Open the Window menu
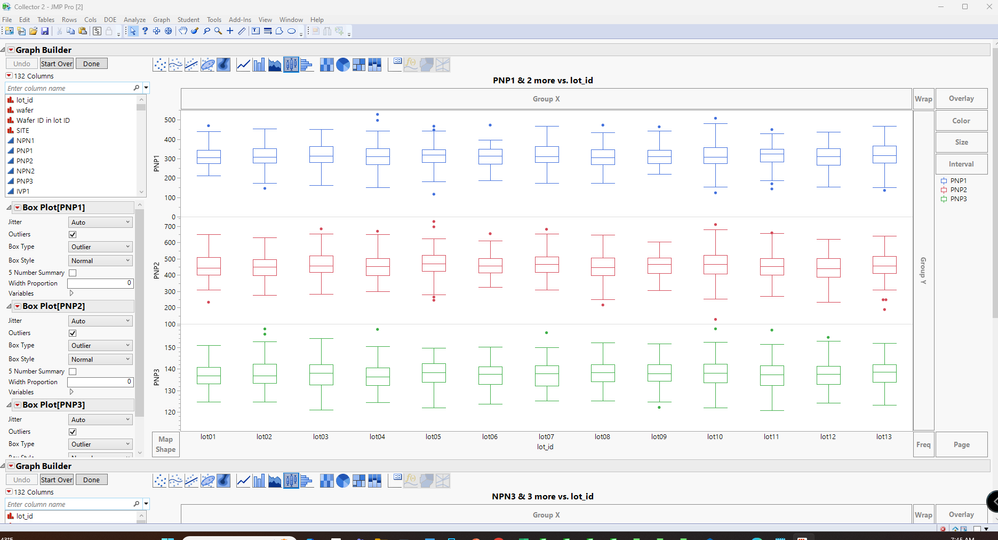 [292, 20]
